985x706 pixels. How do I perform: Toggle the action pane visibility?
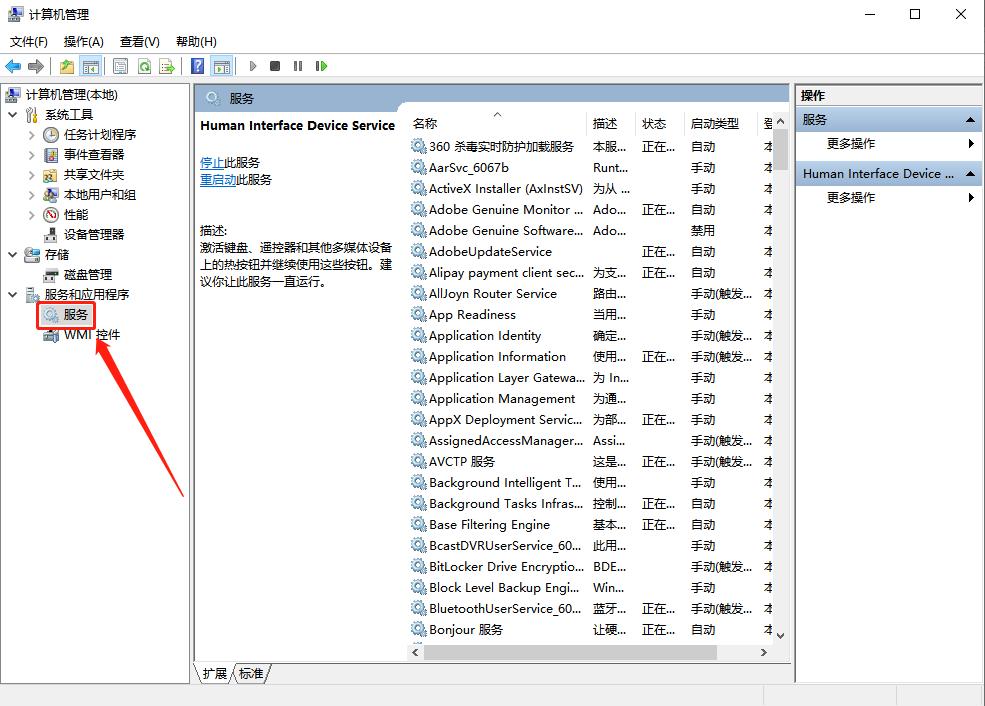click(x=223, y=65)
